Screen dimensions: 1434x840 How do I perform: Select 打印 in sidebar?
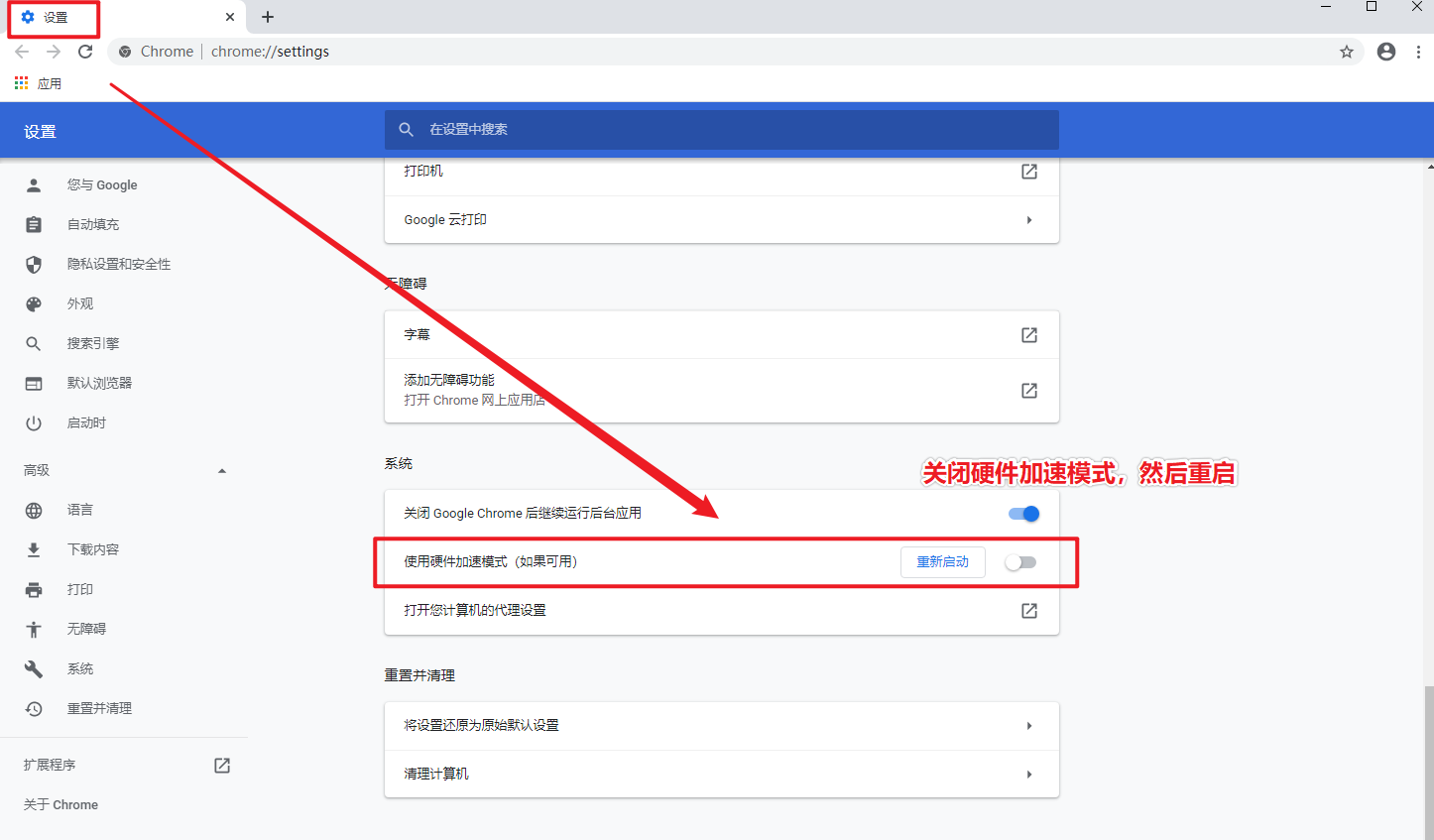pyautogui.click(x=80, y=590)
